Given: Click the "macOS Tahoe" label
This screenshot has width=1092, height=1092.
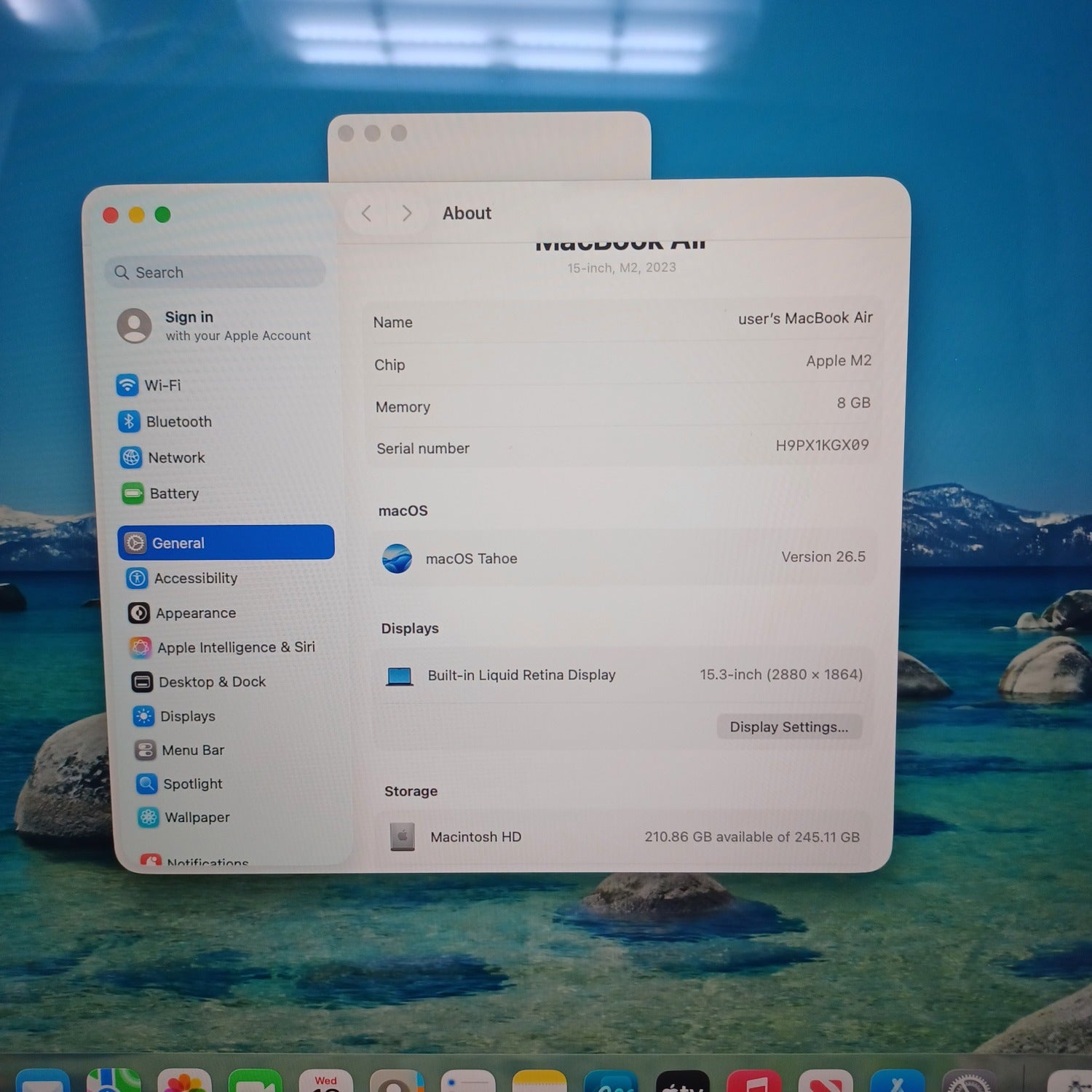Looking at the screenshot, I should (x=472, y=558).
